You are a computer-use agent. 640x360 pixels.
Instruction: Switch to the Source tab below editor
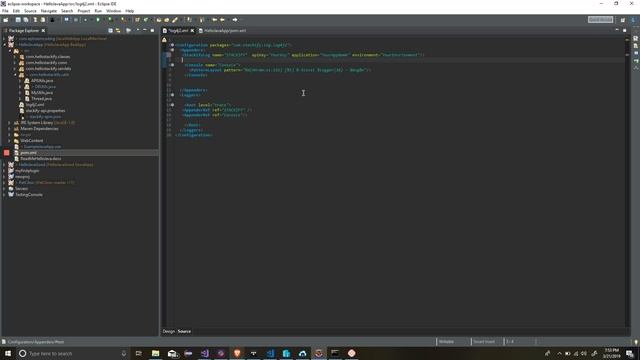184,331
